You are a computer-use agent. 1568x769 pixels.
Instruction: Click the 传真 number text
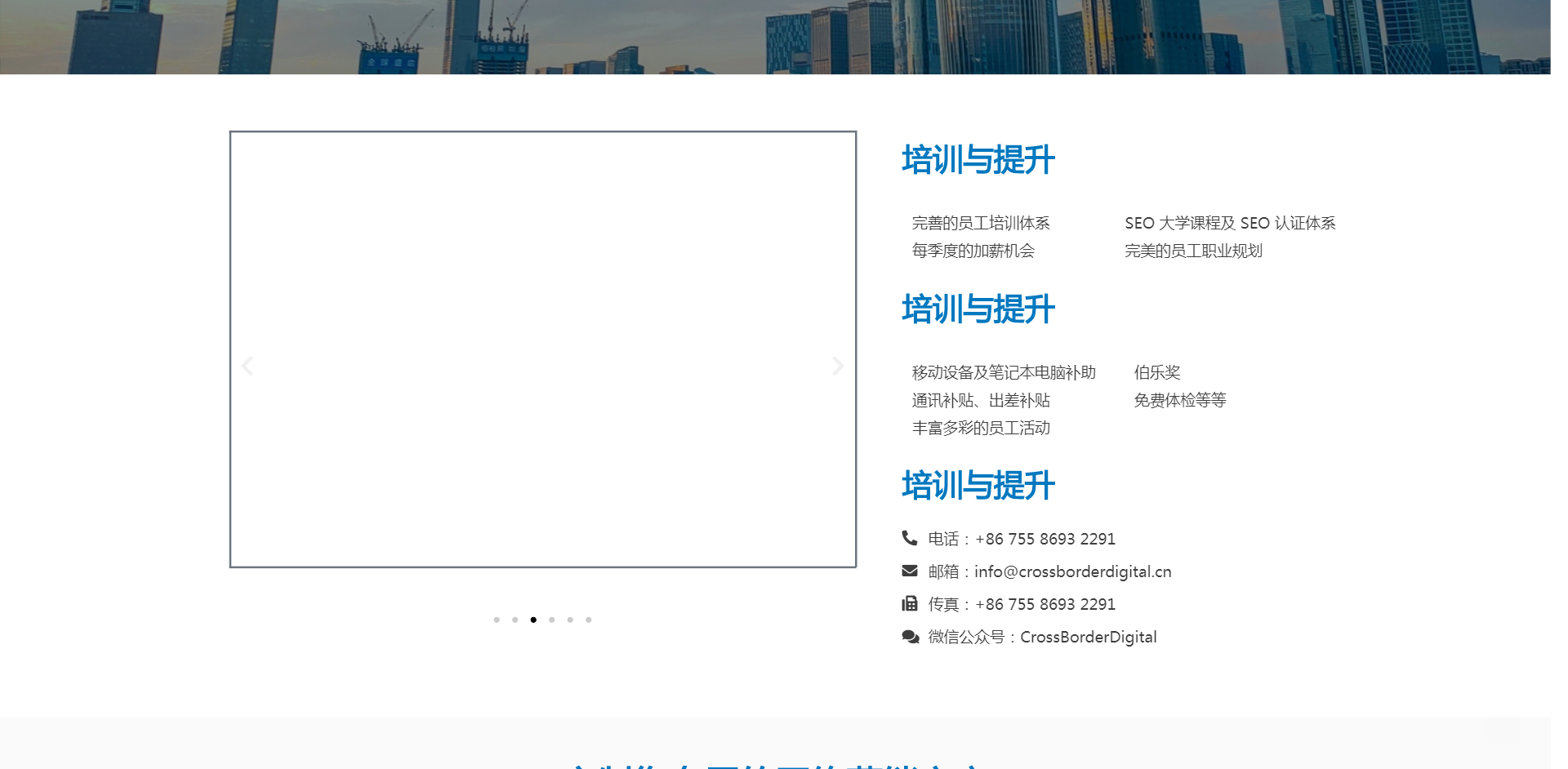click(1045, 604)
